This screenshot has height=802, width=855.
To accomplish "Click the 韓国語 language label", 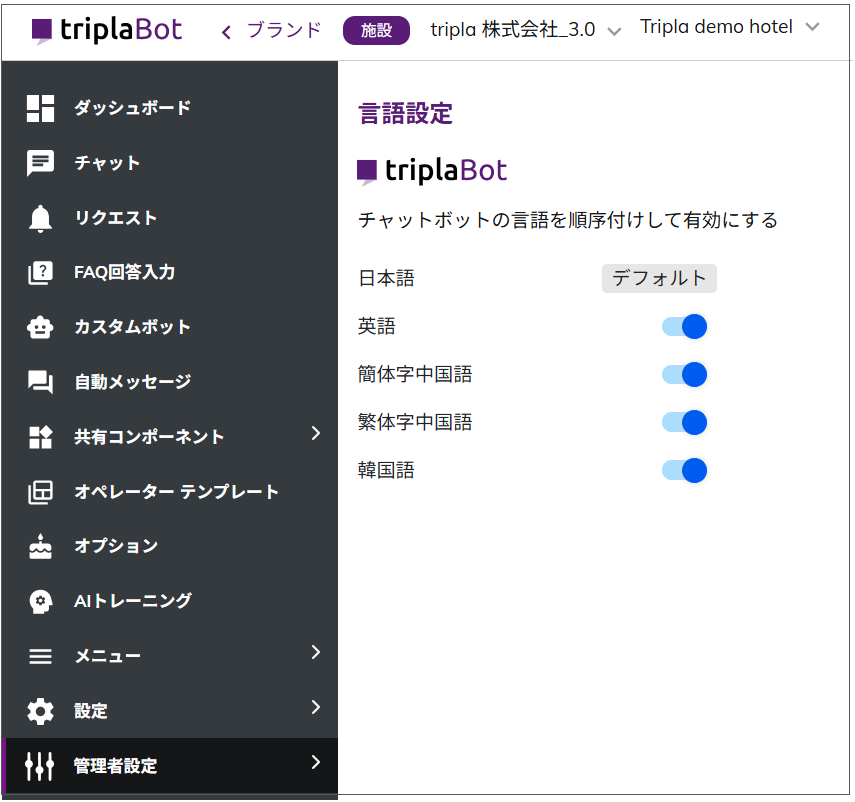I will point(386,471).
